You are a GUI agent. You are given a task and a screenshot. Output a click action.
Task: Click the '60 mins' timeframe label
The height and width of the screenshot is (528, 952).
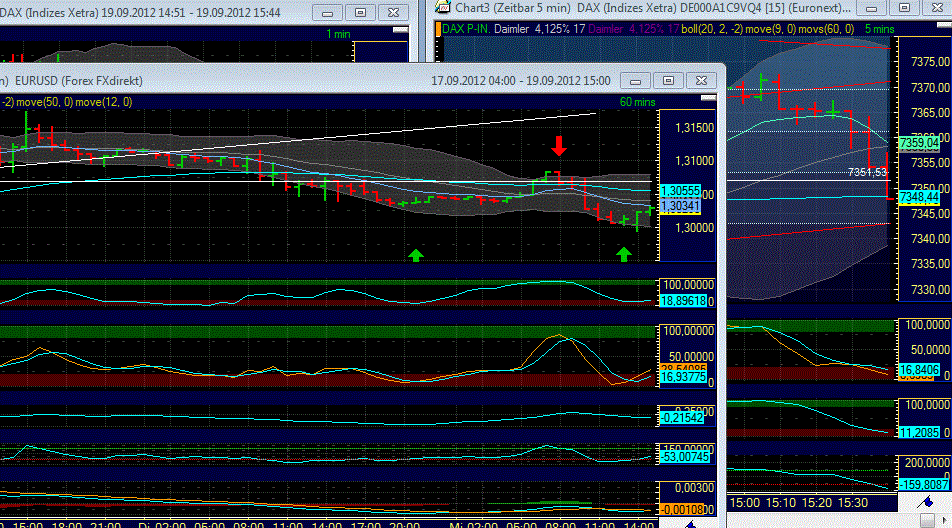638,102
